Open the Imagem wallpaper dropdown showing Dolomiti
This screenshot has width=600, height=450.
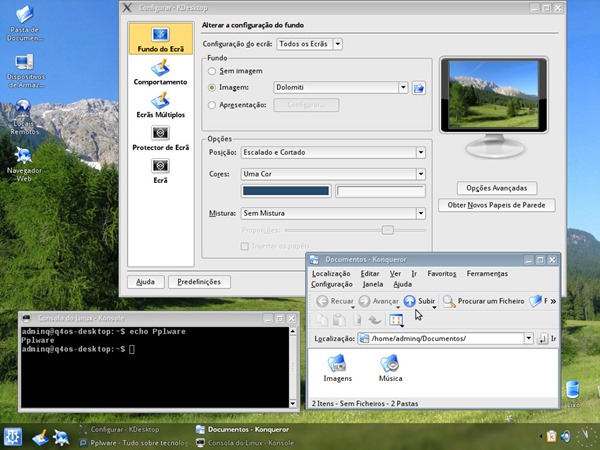tap(341, 88)
